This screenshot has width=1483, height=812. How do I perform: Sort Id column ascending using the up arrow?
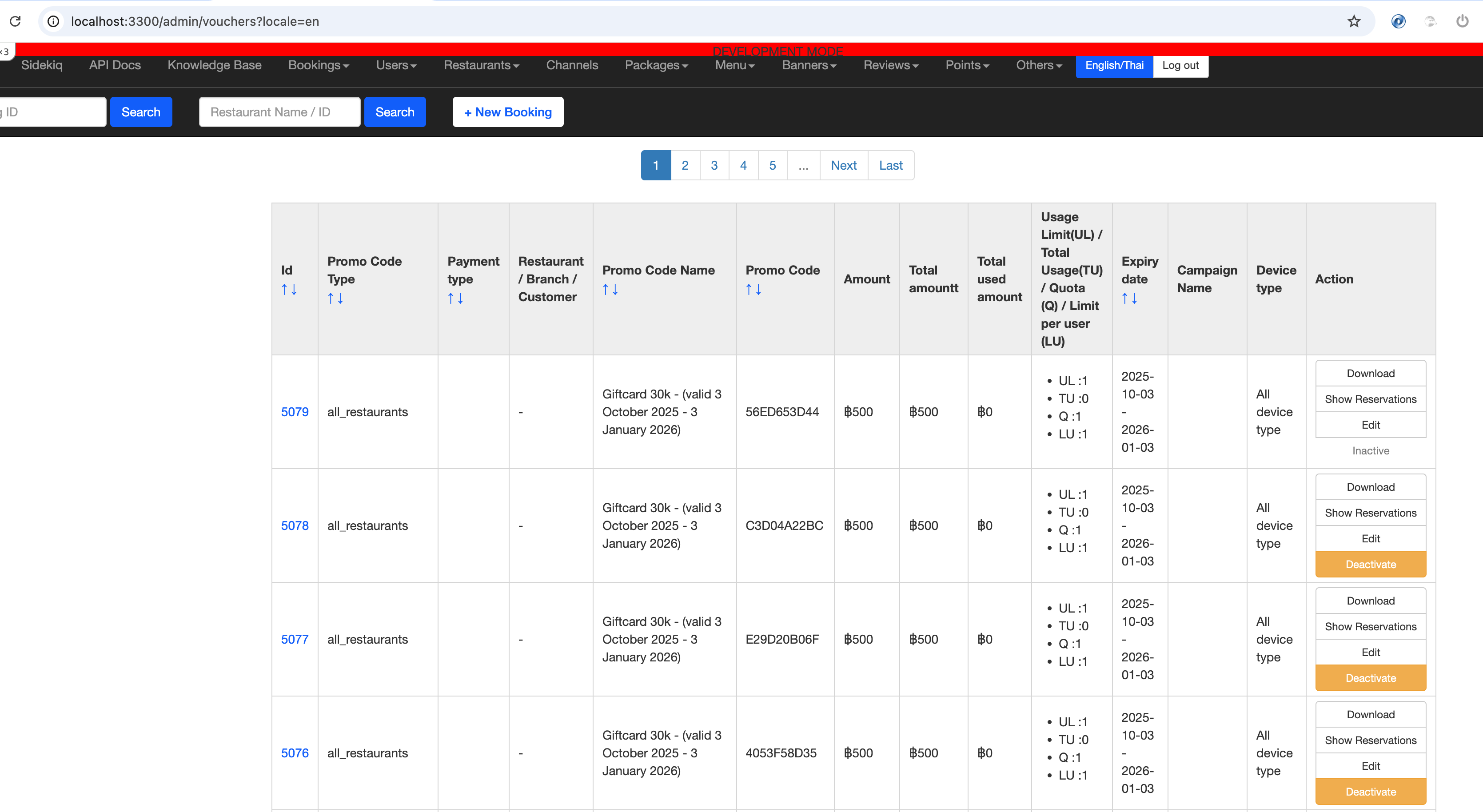[284, 290]
